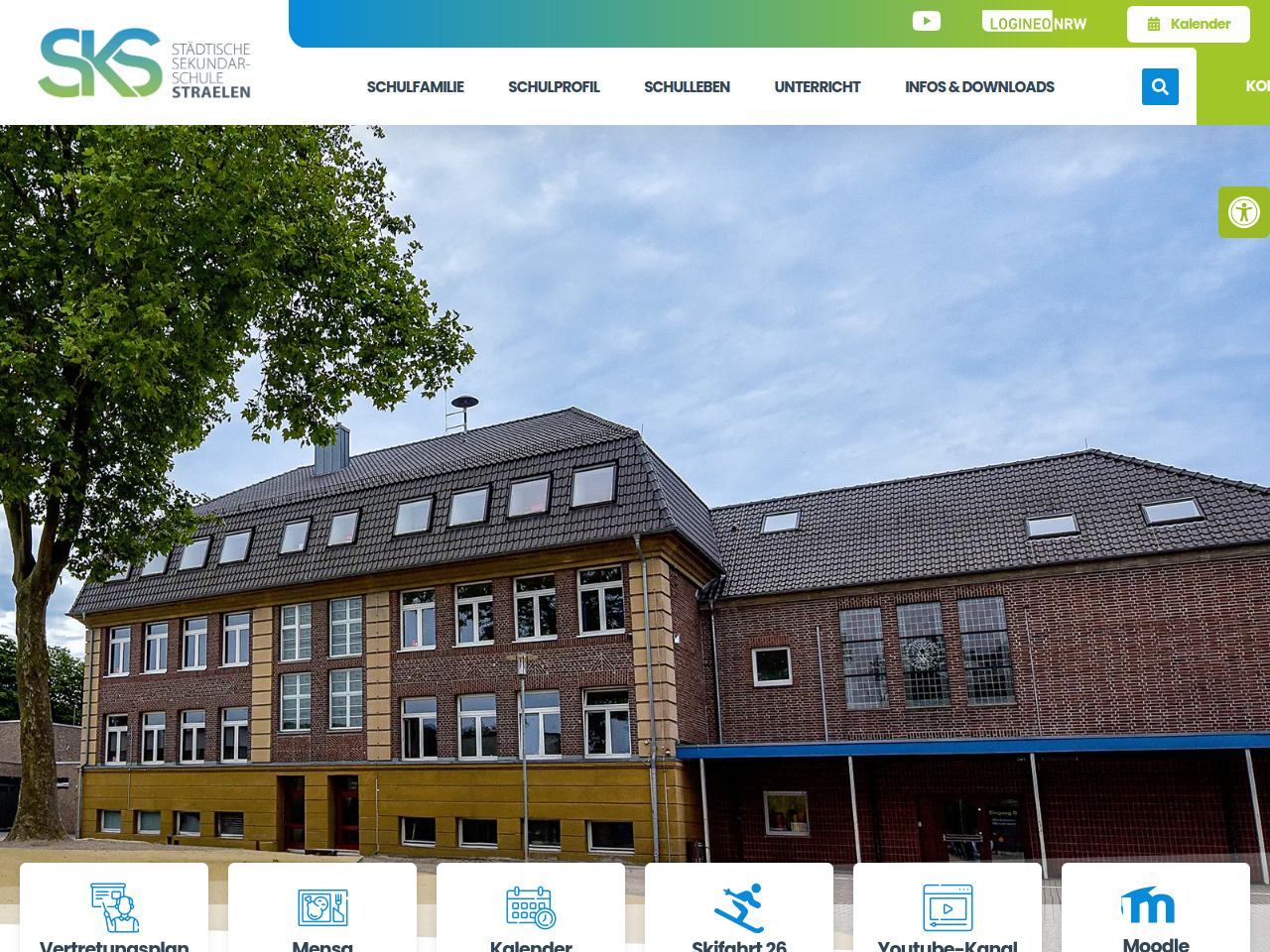
Task: Open the Mensa food tray icon
Action: tap(322, 906)
